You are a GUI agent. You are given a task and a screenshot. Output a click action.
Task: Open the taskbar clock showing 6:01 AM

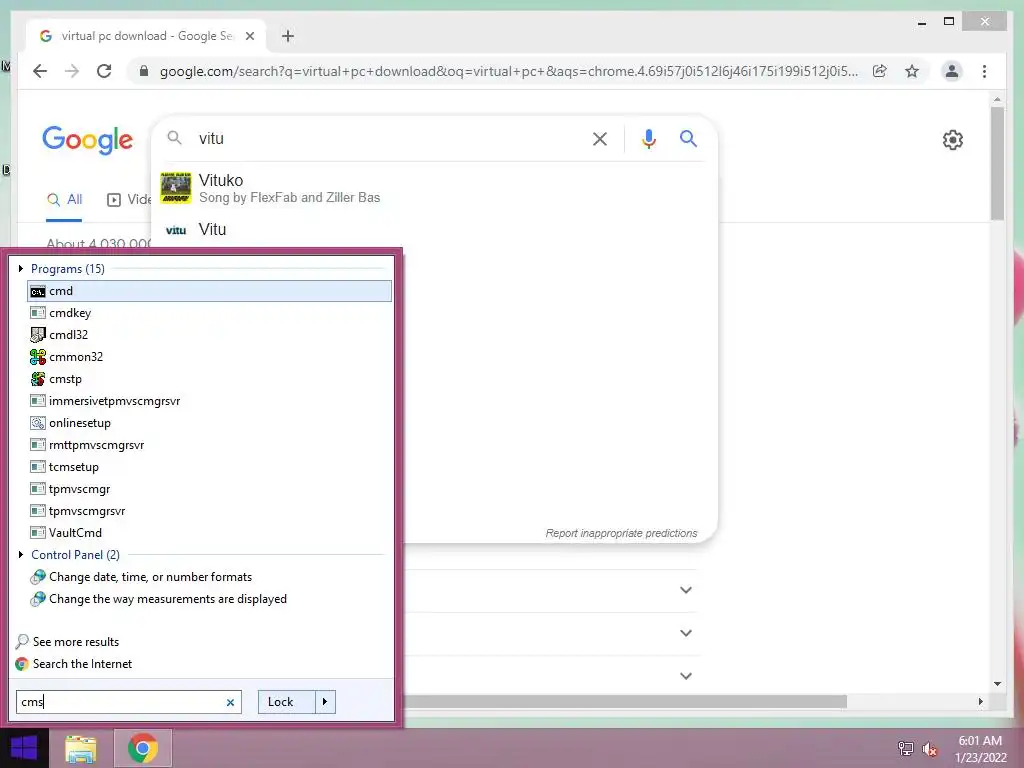[980, 749]
